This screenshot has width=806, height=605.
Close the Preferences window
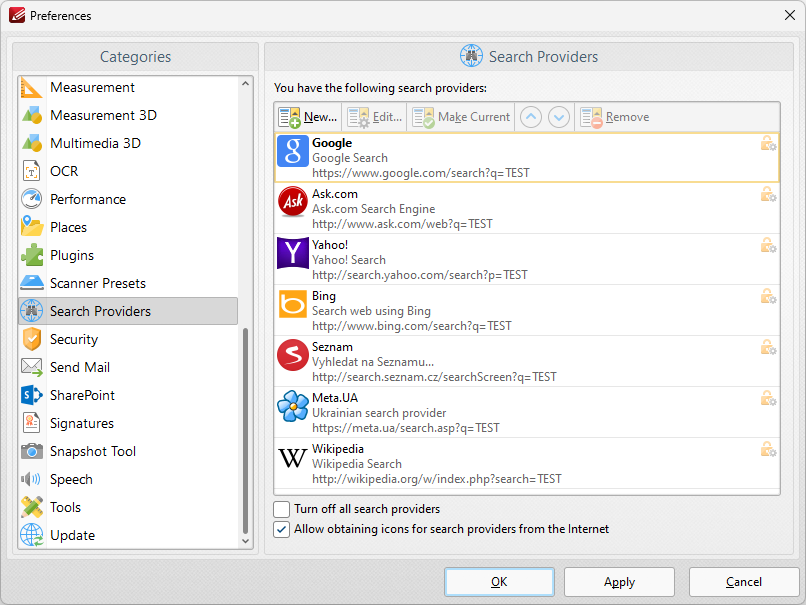(x=790, y=15)
